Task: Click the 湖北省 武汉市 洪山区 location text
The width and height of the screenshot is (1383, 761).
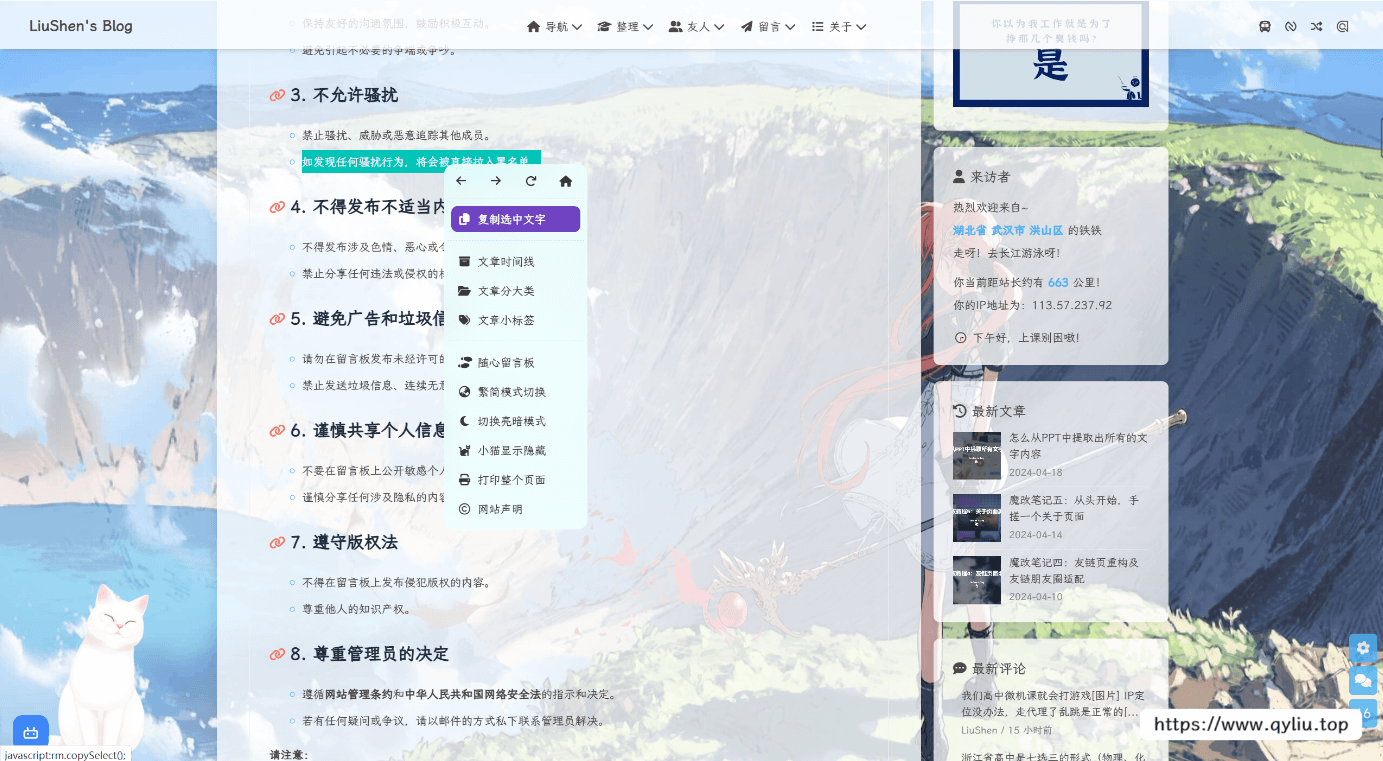Action: (1008, 230)
